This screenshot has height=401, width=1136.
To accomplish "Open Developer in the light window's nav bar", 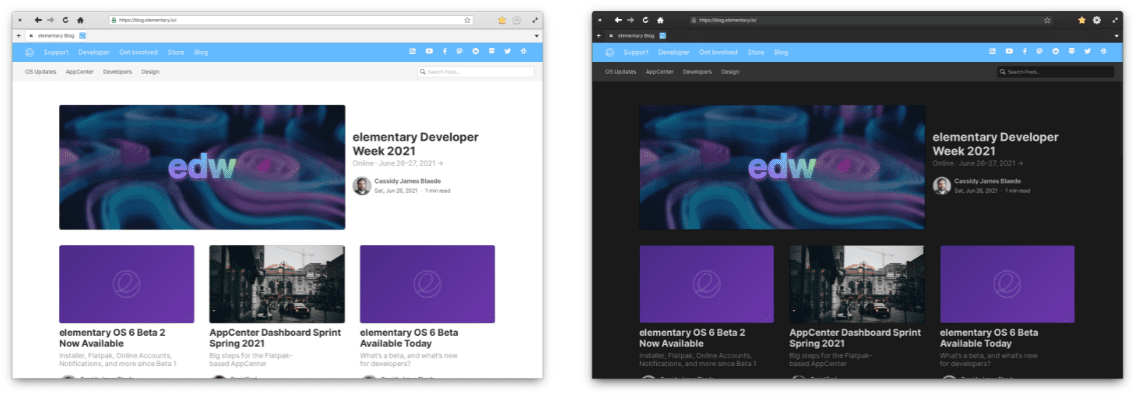I will click(x=94, y=52).
